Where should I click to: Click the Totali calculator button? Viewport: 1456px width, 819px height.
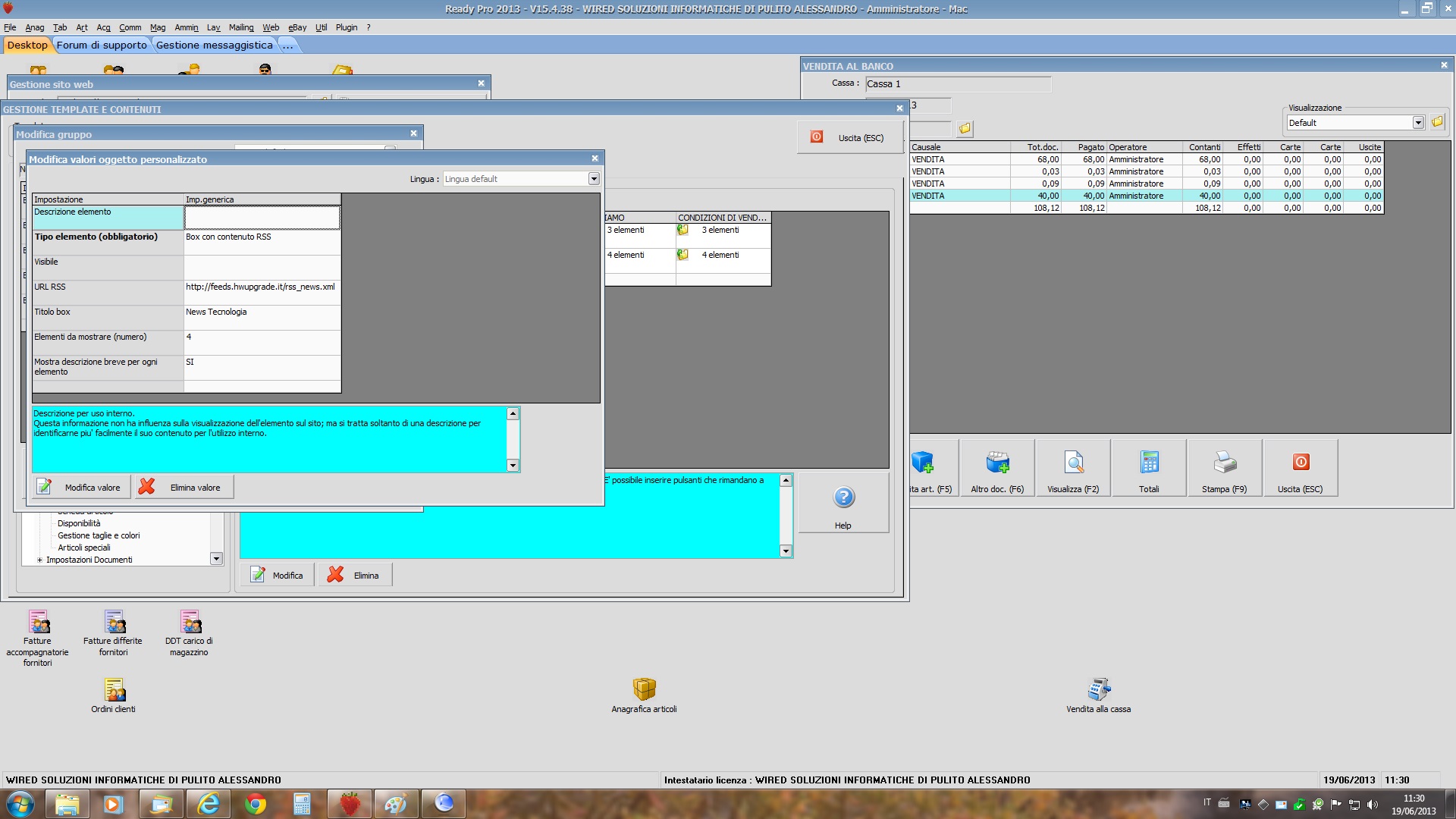pyautogui.click(x=1149, y=469)
